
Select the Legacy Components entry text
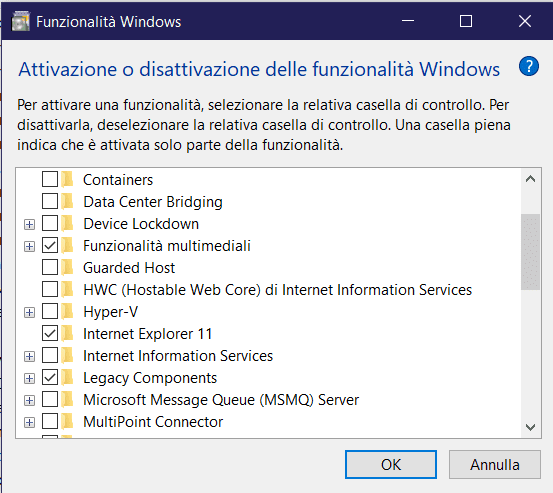click(150, 378)
